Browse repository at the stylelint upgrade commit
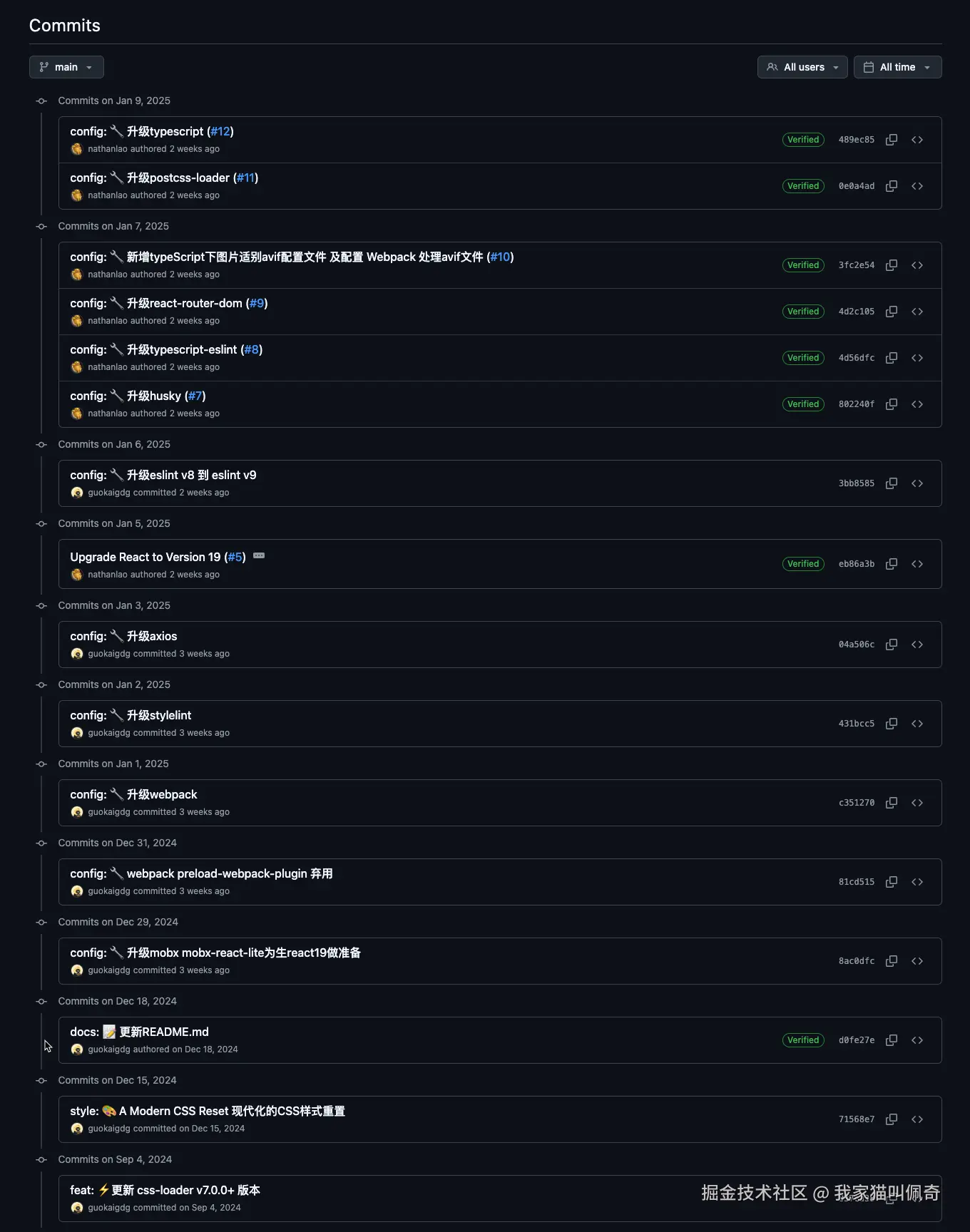This screenshot has height=1232, width=970. pos(917,724)
